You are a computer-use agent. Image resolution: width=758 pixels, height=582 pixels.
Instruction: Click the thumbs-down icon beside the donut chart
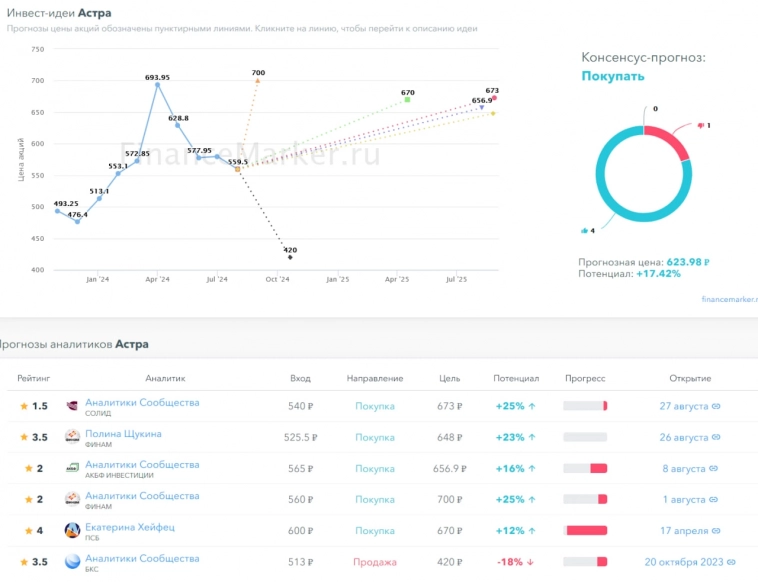click(700, 125)
